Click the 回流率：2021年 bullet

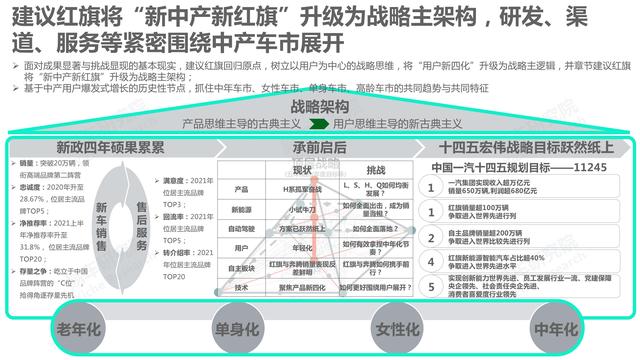click(x=184, y=229)
